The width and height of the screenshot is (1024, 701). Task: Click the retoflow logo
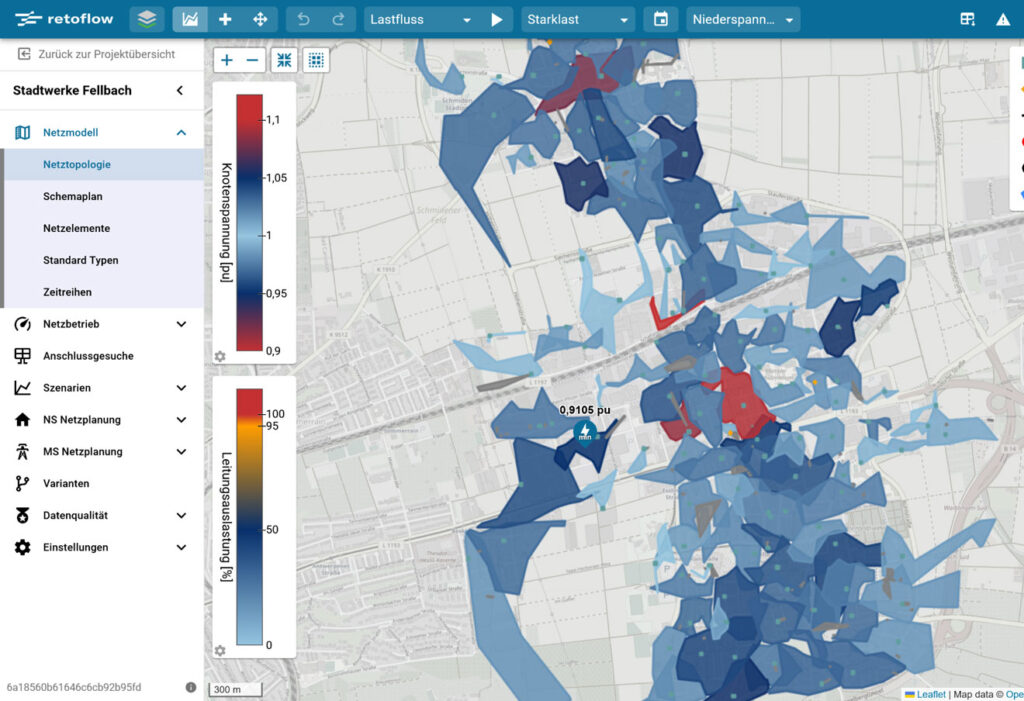(63, 19)
